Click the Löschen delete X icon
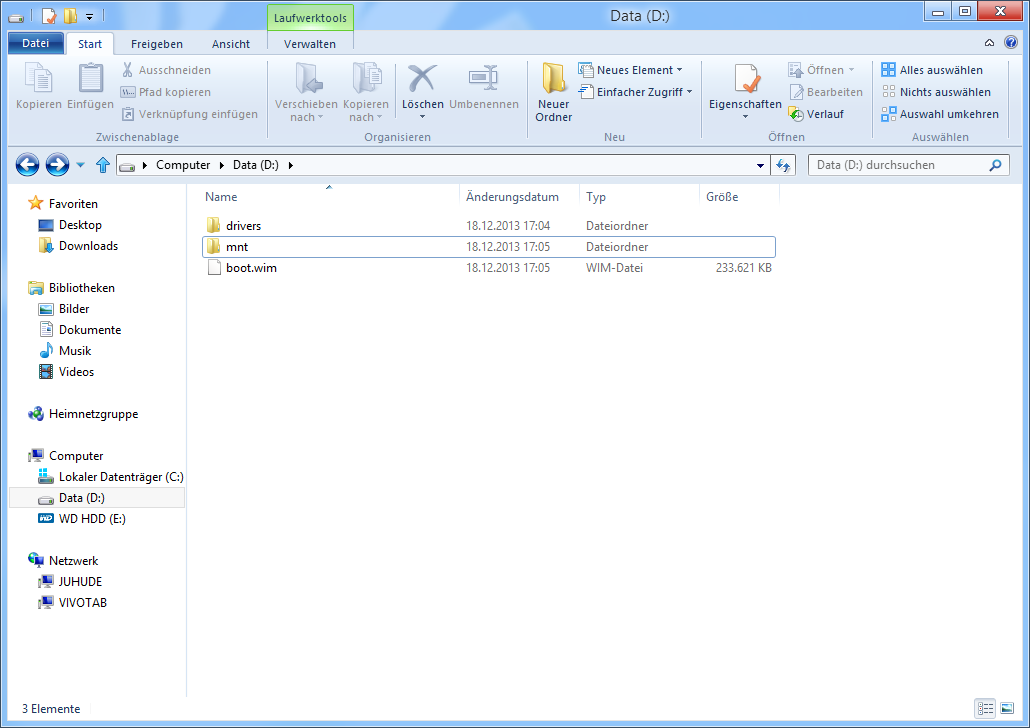The width and height of the screenshot is (1030, 728). [x=422, y=78]
